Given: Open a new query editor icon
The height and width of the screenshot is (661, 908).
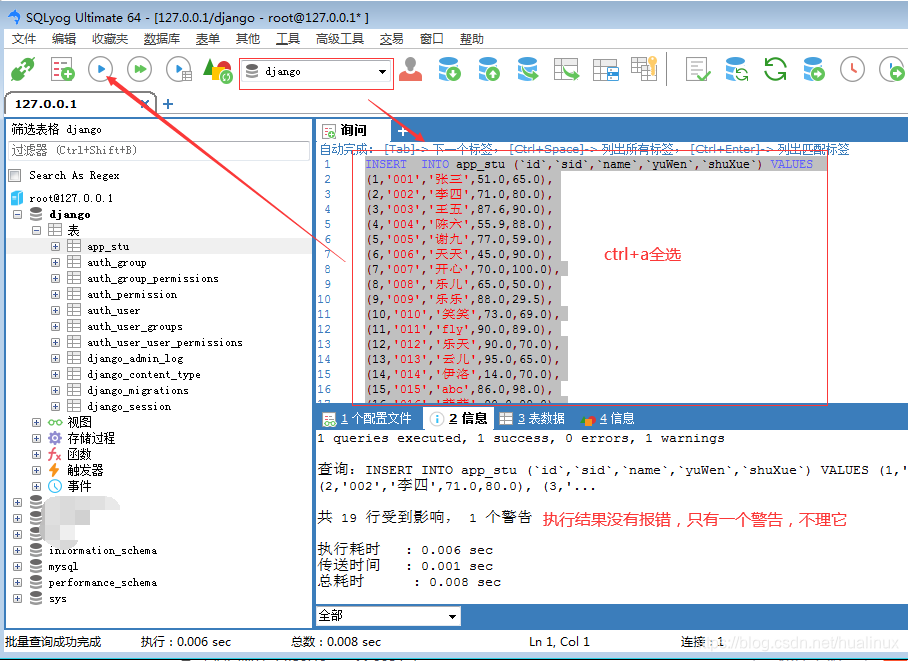Looking at the screenshot, I should point(63,70).
